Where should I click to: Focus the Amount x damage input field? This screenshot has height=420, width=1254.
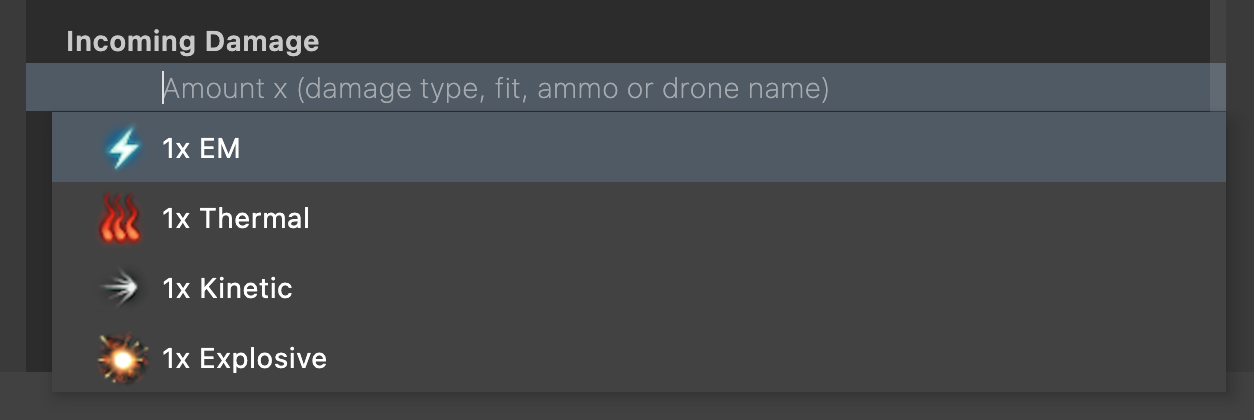coord(600,89)
